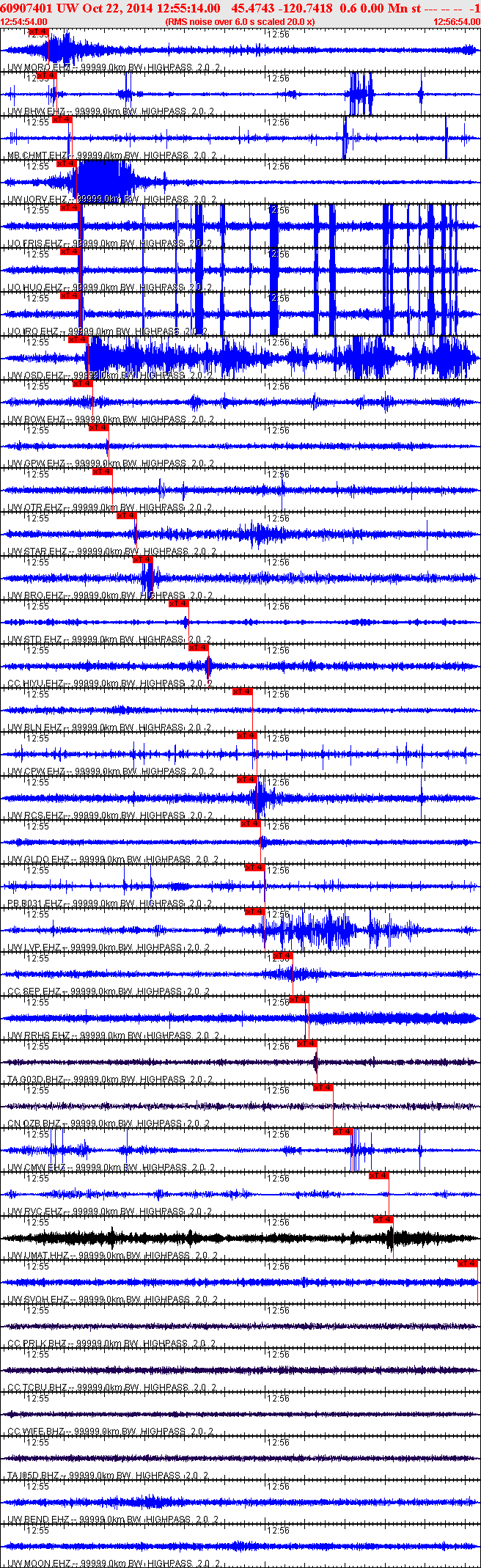Screen dimensions: 481x1568
Task: Click the 12:56:54.00 end time label
Action: click(456, 22)
